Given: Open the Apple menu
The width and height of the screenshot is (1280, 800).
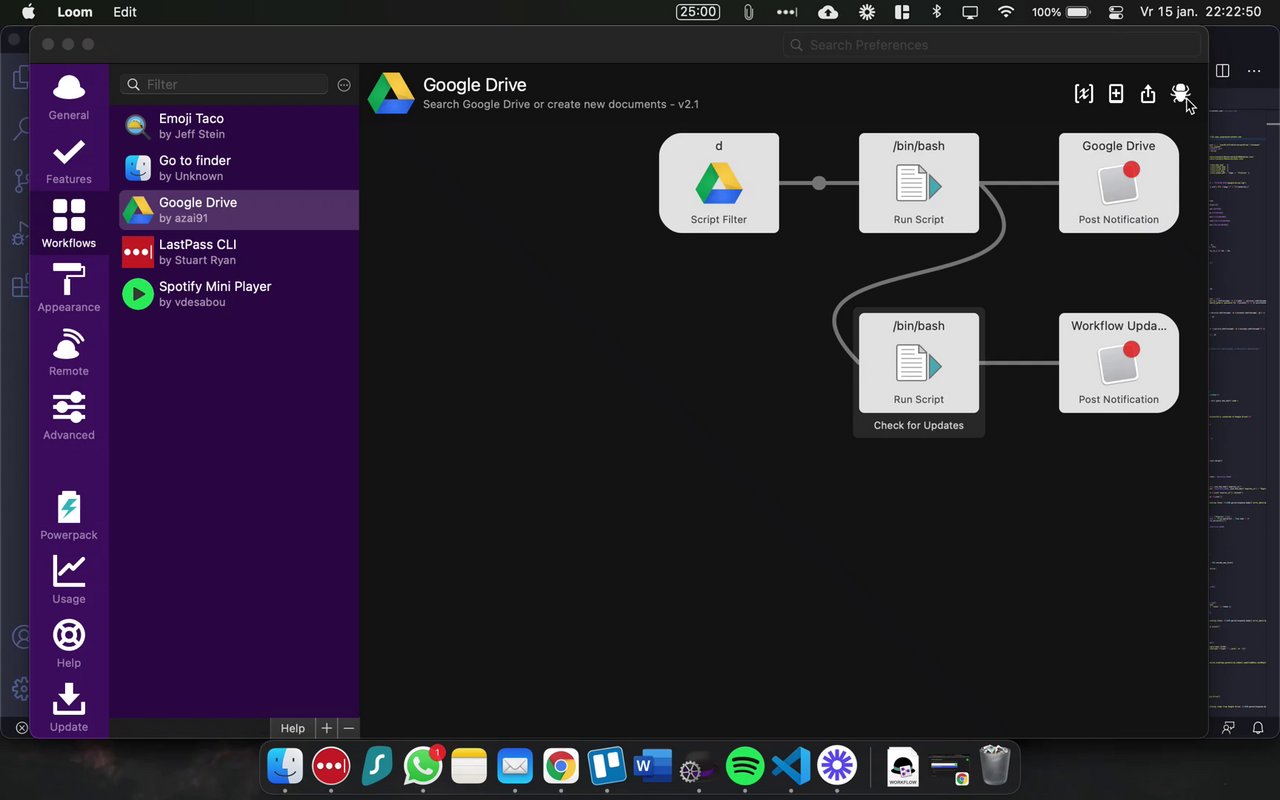Looking at the screenshot, I should point(28,12).
